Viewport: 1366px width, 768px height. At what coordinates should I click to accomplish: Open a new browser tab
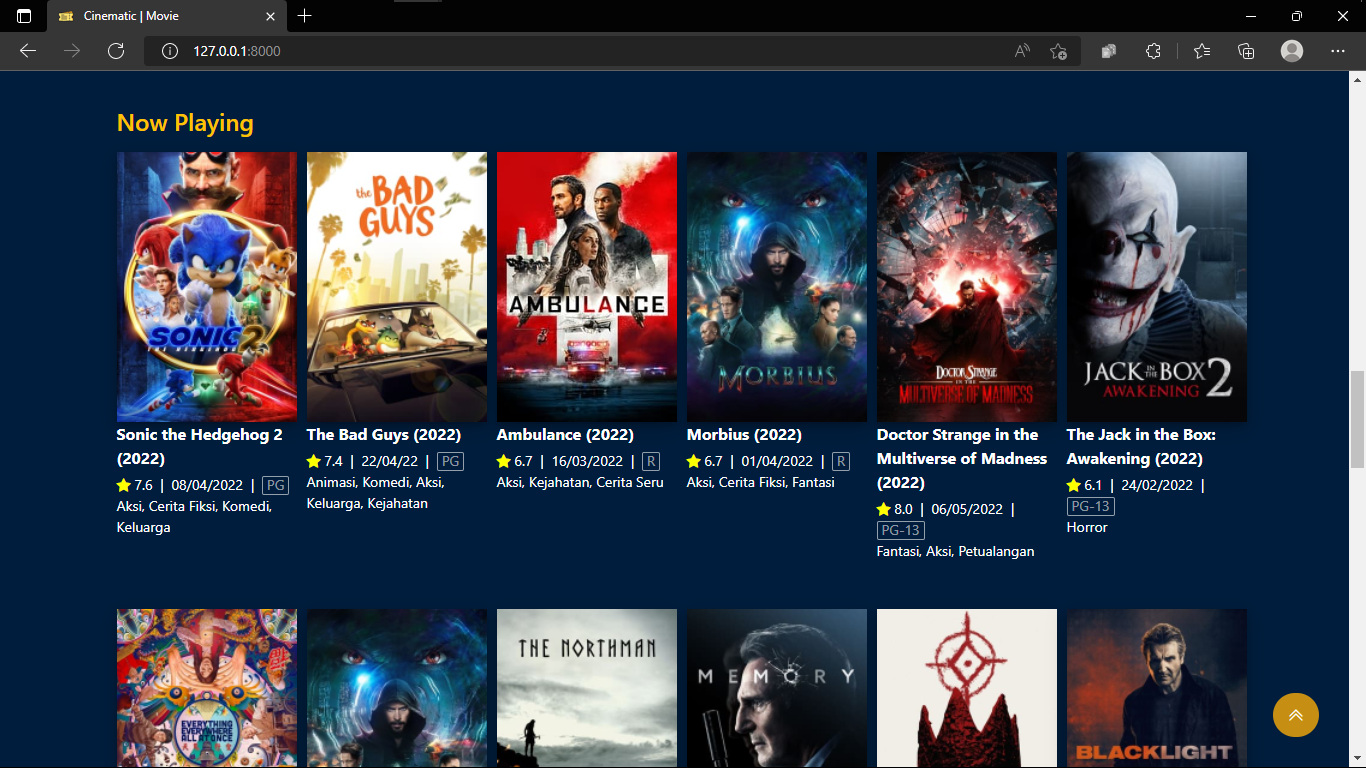click(x=305, y=16)
